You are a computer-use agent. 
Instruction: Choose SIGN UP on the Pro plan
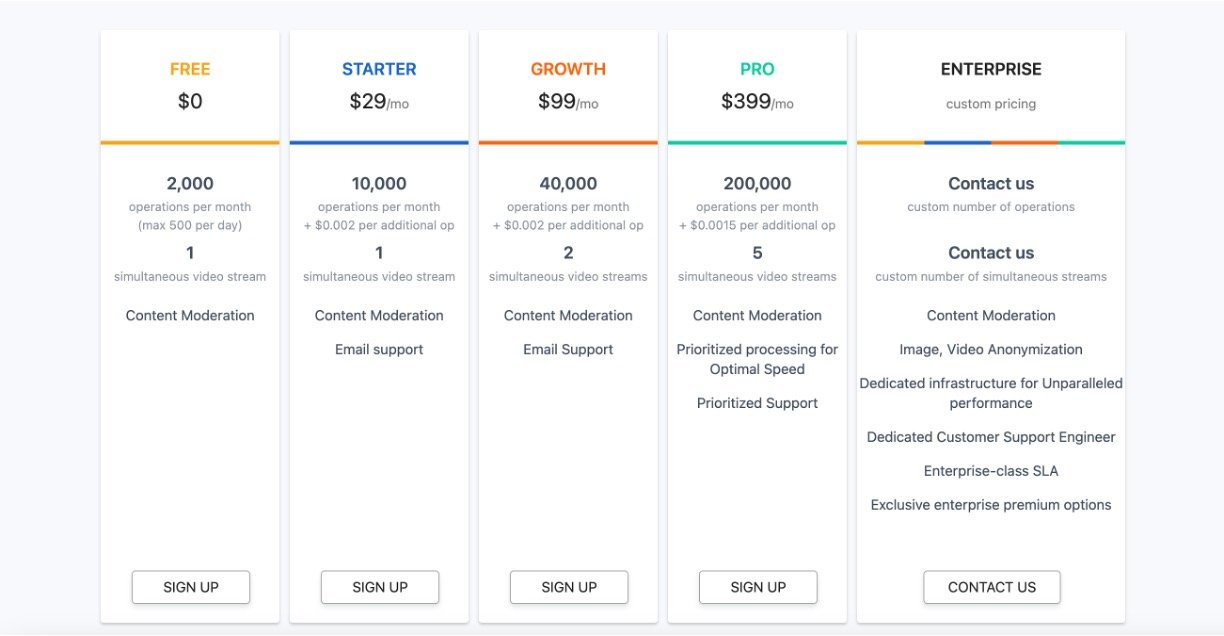757,587
